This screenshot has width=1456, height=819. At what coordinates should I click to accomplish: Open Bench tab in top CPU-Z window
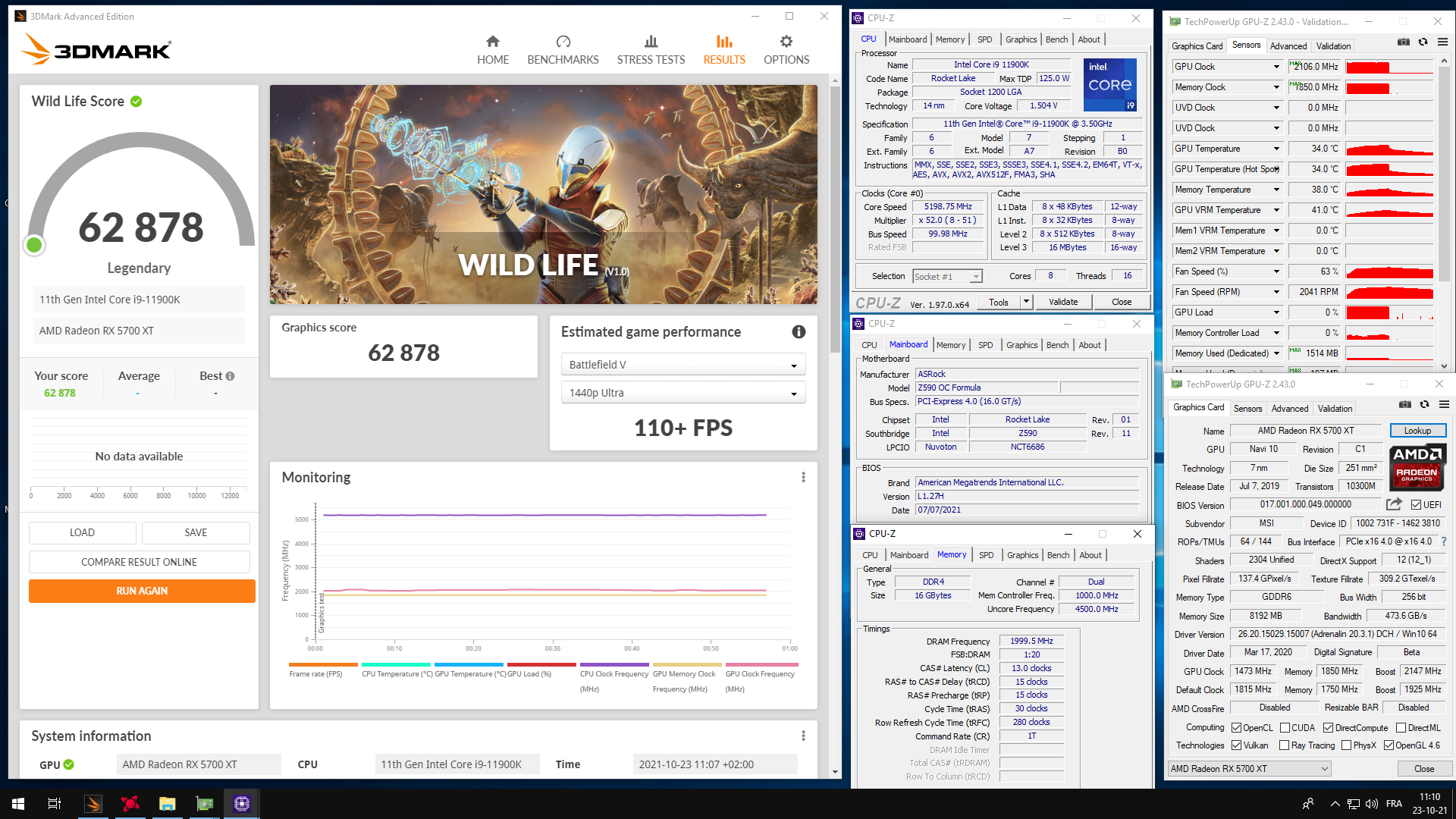point(1056,39)
